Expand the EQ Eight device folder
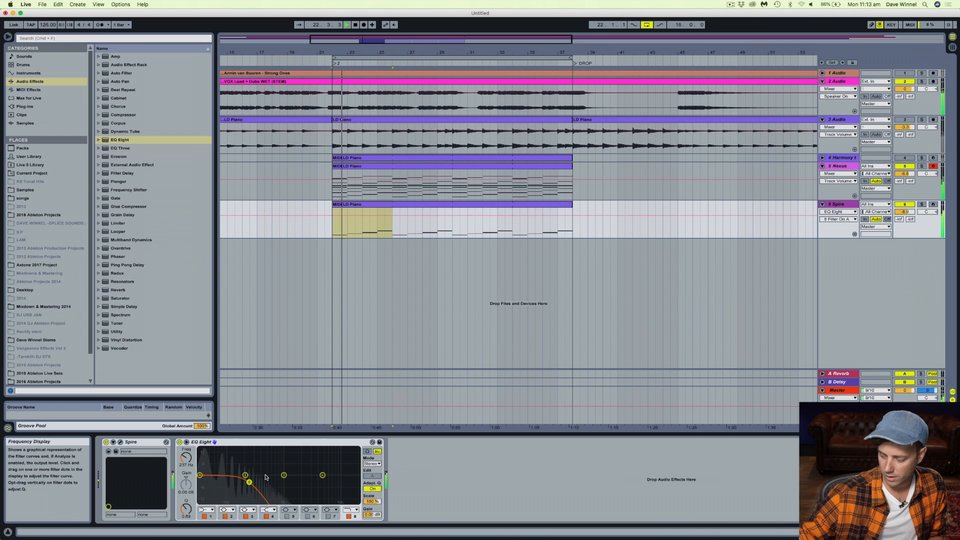The width and height of the screenshot is (960, 540). pos(98,140)
